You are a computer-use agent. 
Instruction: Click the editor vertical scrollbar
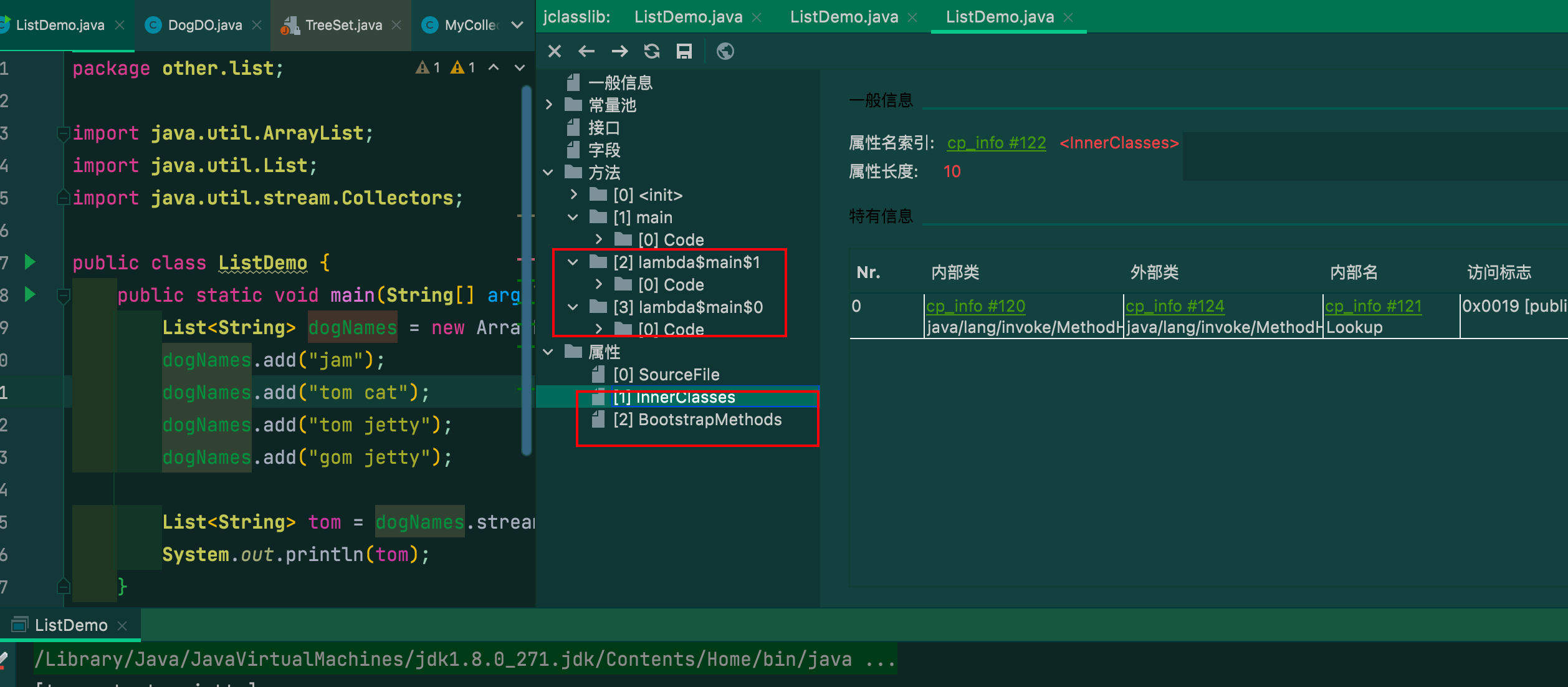526,271
